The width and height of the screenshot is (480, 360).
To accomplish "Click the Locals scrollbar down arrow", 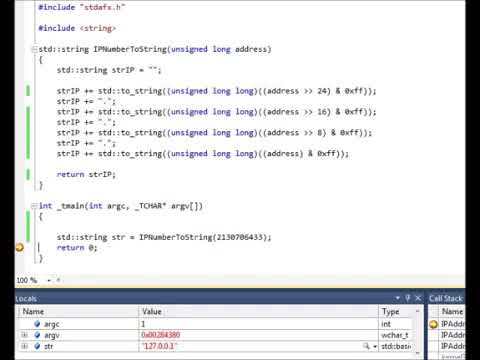I will coord(418,353).
